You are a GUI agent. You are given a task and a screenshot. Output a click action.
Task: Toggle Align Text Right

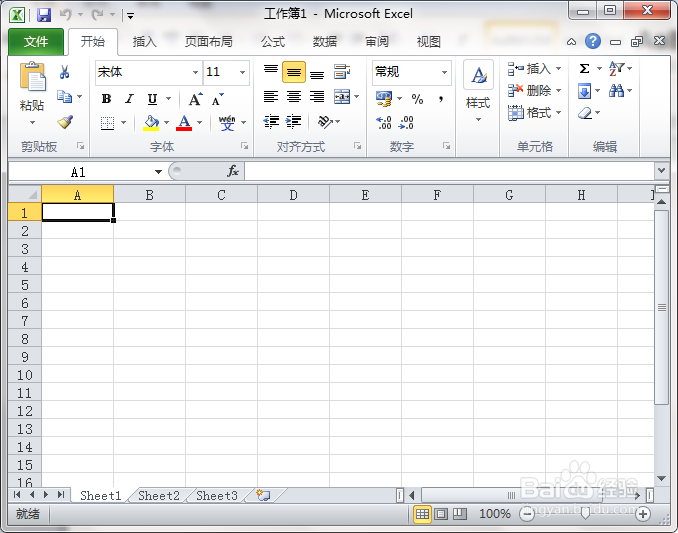pyautogui.click(x=317, y=96)
